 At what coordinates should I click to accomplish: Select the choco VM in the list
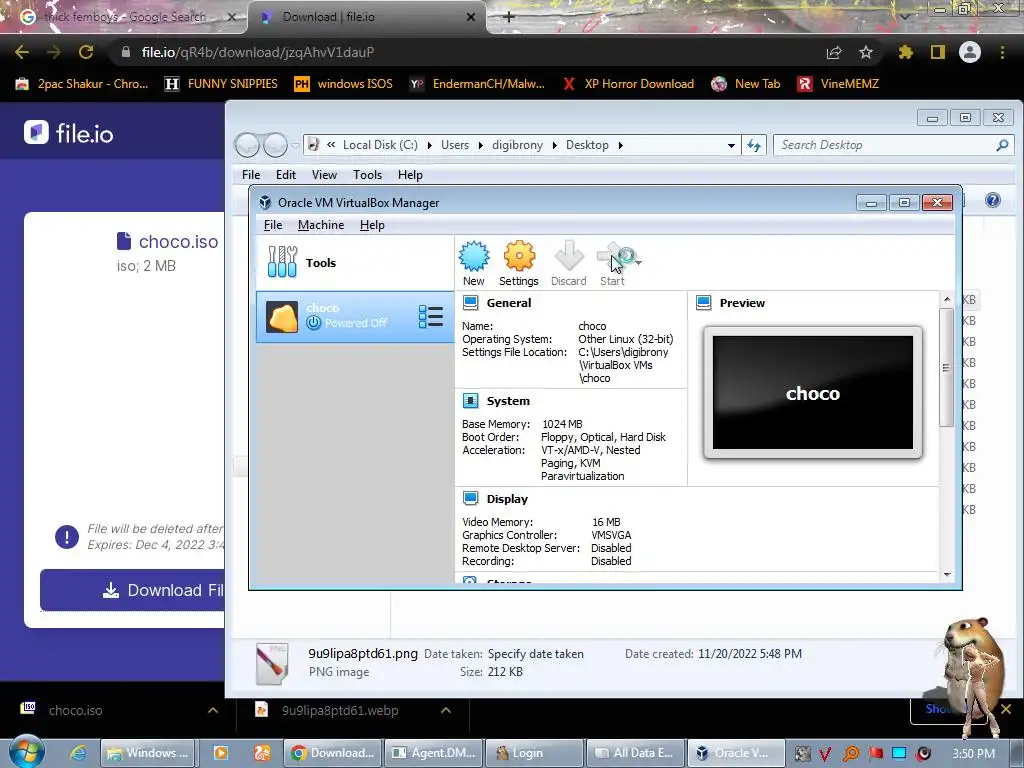[355, 317]
